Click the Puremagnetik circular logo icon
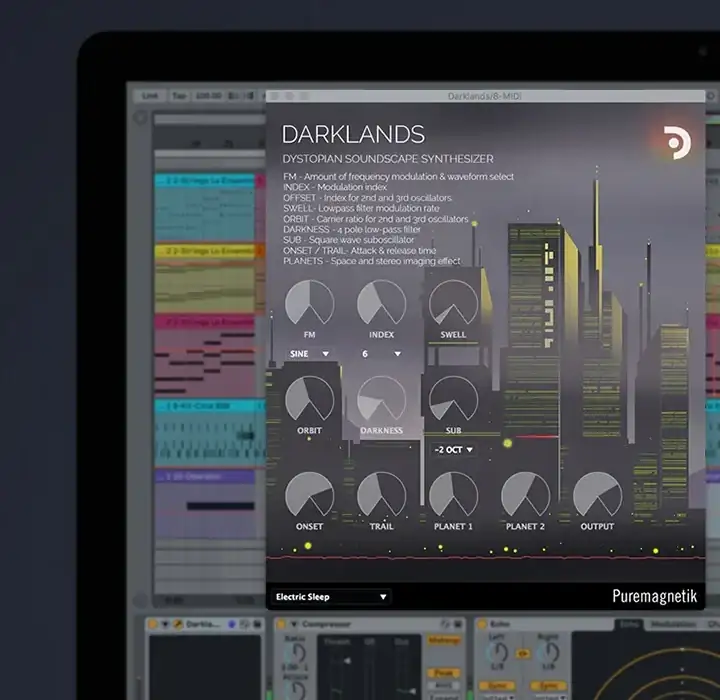 point(677,143)
